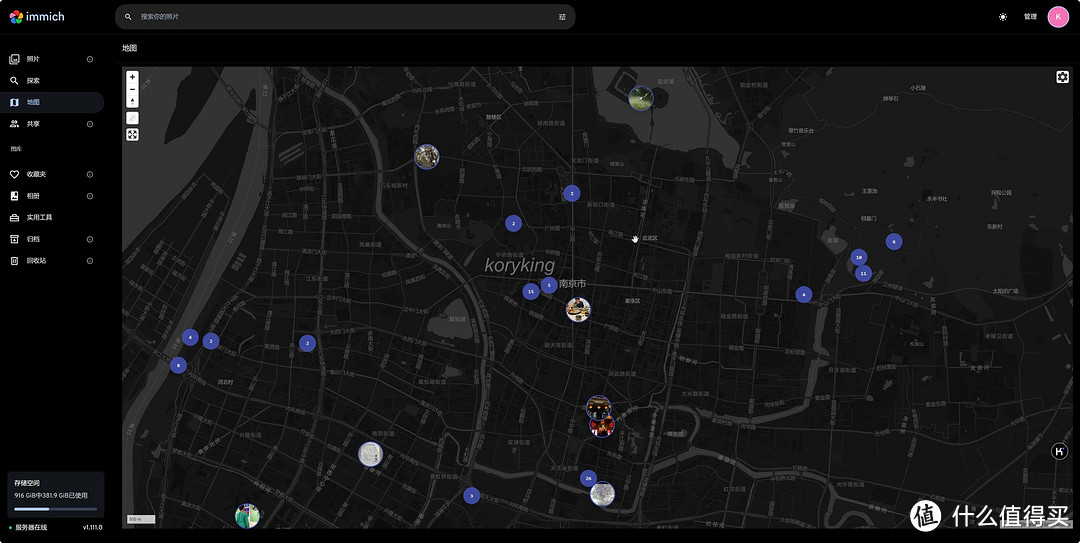Open search filter options icon

click(562, 17)
